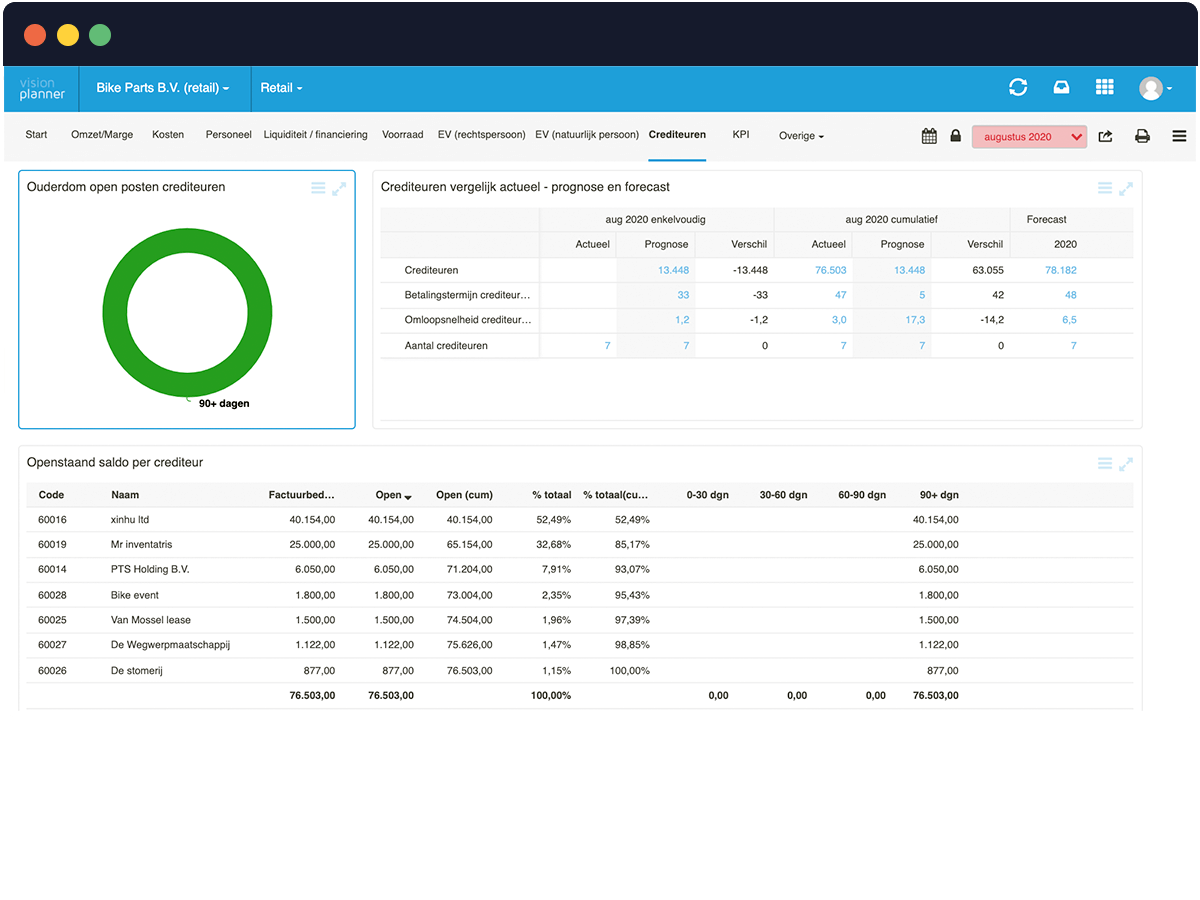Expand the Openstaand saldo widget fullscreen

(x=1126, y=463)
